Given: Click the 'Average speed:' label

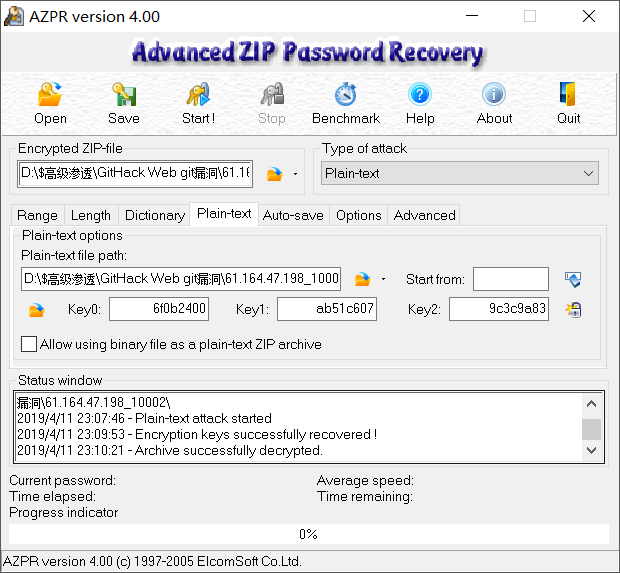Looking at the screenshot, I should pyautogui.click(x=365, y=480).
